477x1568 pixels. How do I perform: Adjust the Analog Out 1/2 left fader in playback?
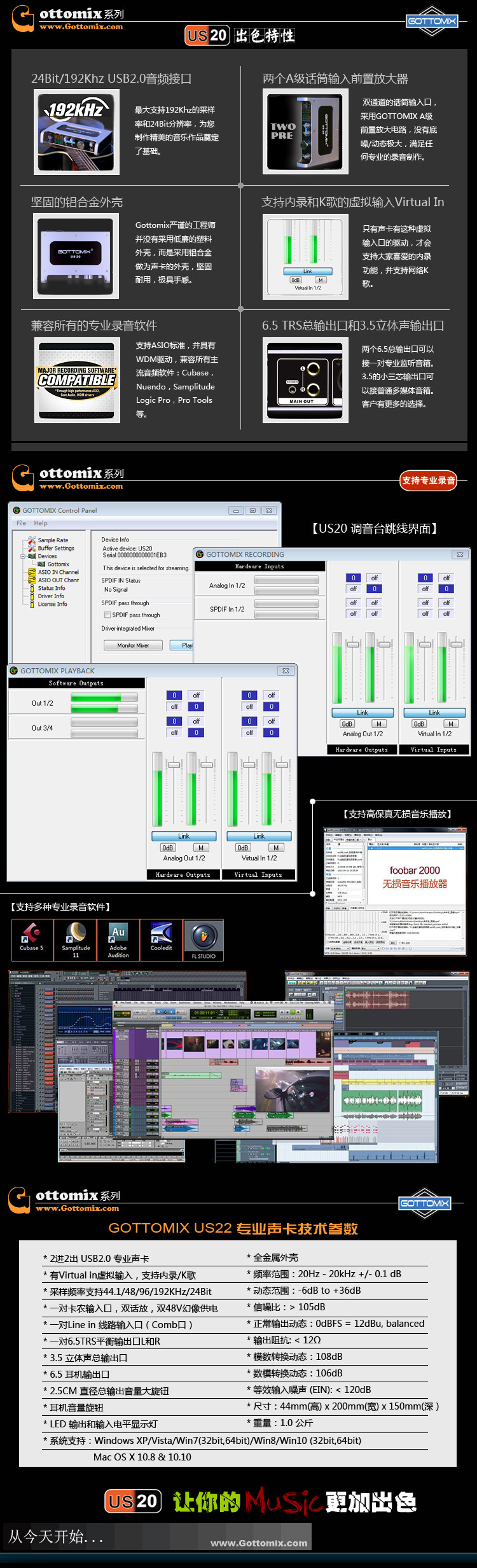tap(174, 764)
